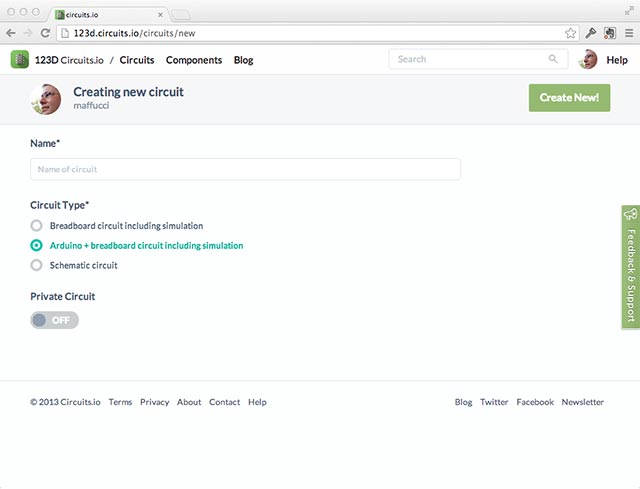The image size is (640, 489).
Task: Open the Feedback & Support side tab
Action: pos(631,266)
